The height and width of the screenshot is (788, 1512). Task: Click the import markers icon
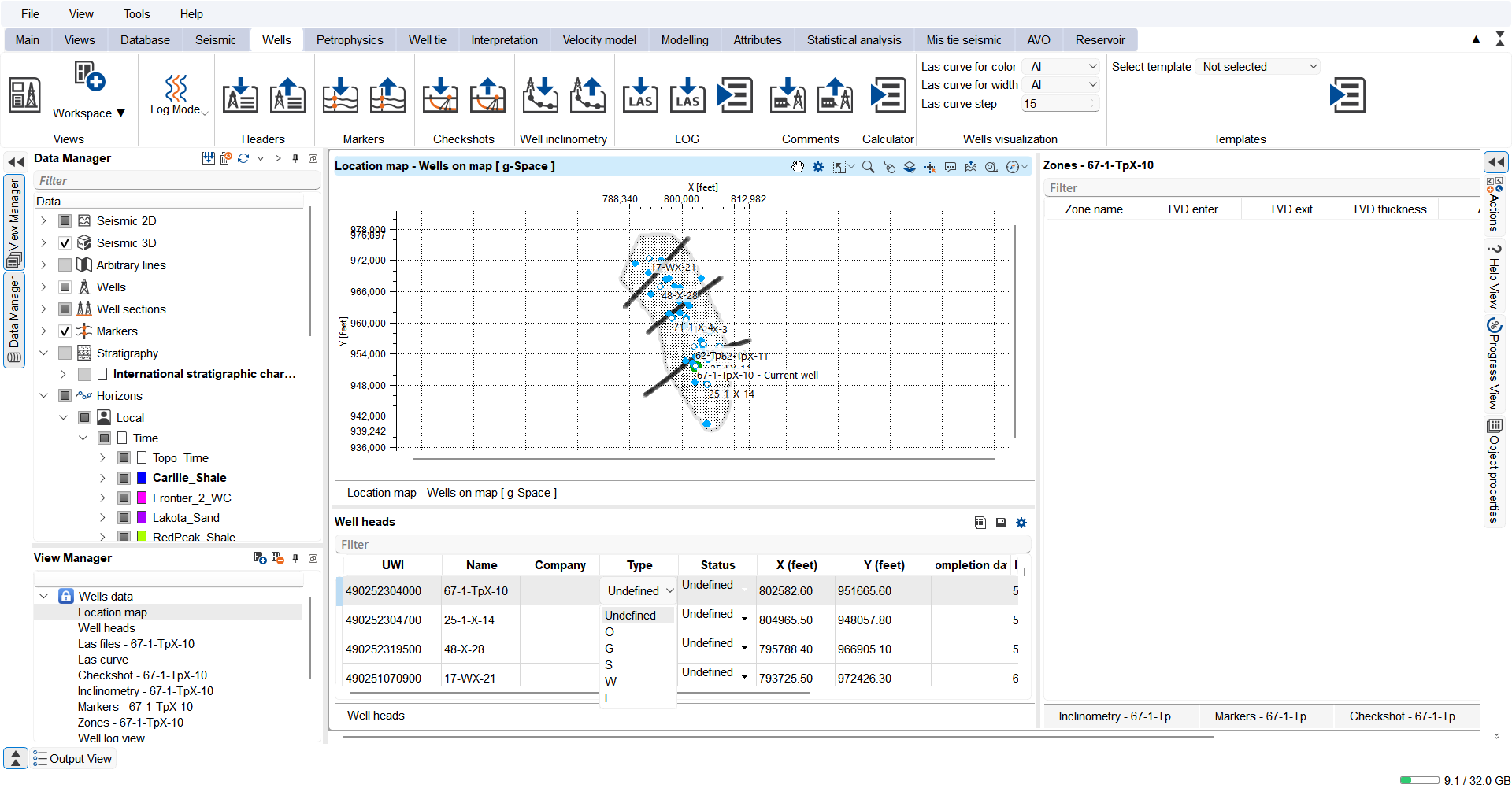340,95
